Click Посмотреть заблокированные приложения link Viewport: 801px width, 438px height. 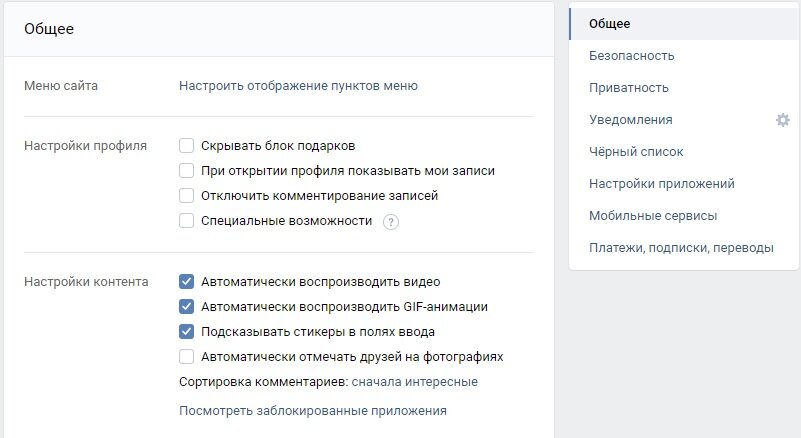click(x=313, y=411)
